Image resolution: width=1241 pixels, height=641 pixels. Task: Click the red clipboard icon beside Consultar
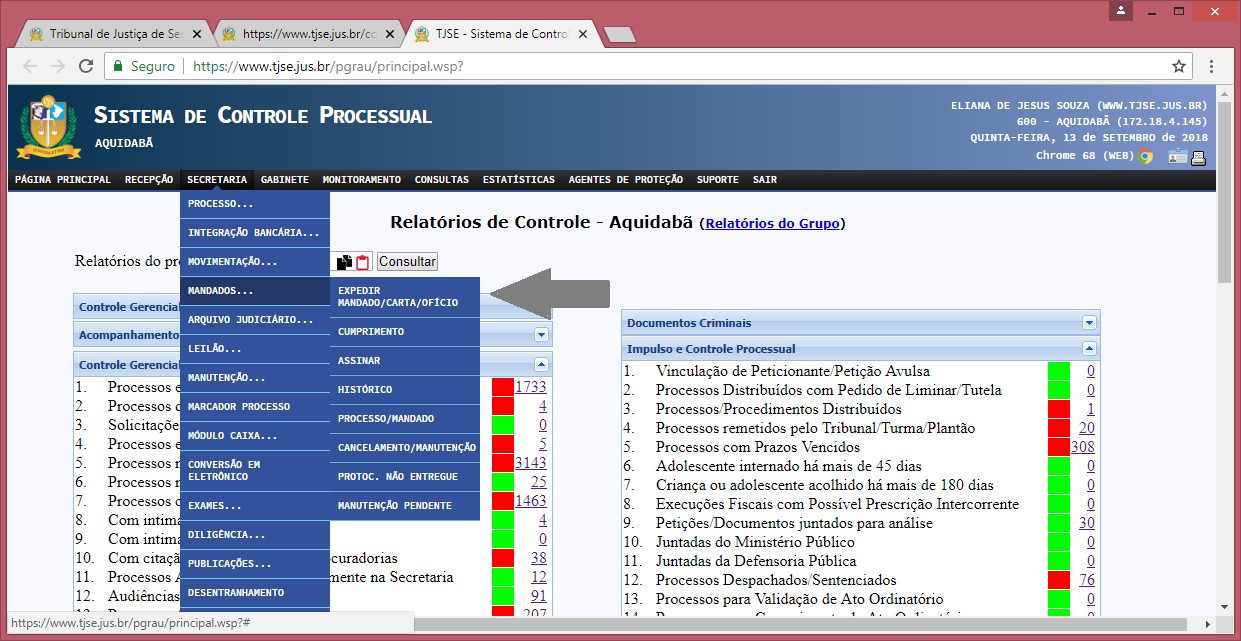point(363,262)
